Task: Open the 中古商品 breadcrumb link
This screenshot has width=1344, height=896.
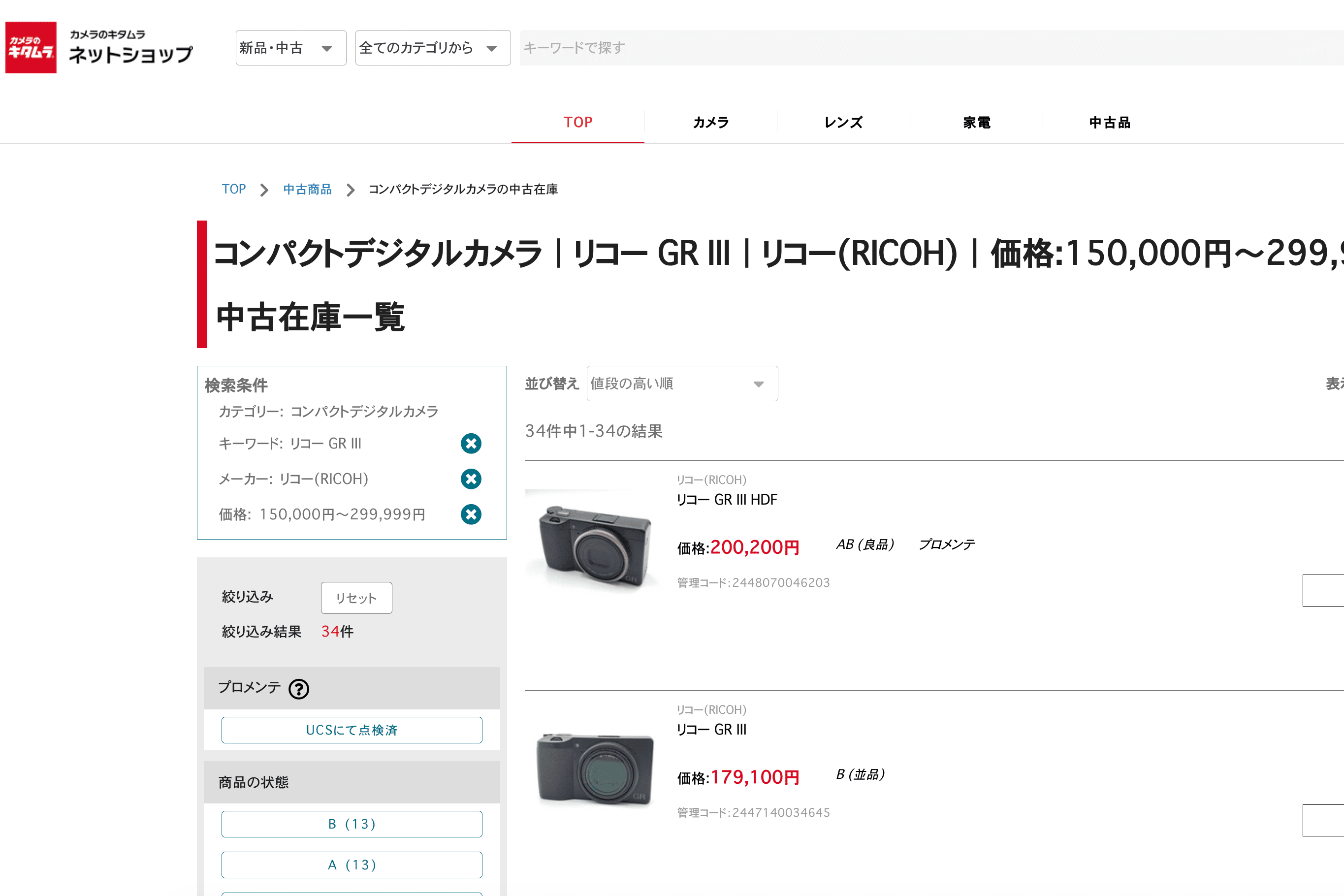Action: click(307, 189)
